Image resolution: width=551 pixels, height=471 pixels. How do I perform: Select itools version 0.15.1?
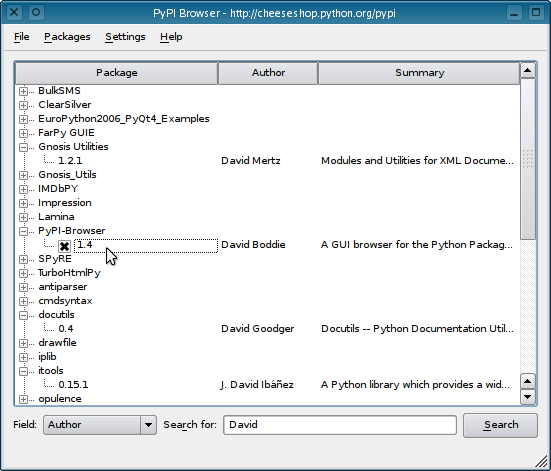[73, 385]
